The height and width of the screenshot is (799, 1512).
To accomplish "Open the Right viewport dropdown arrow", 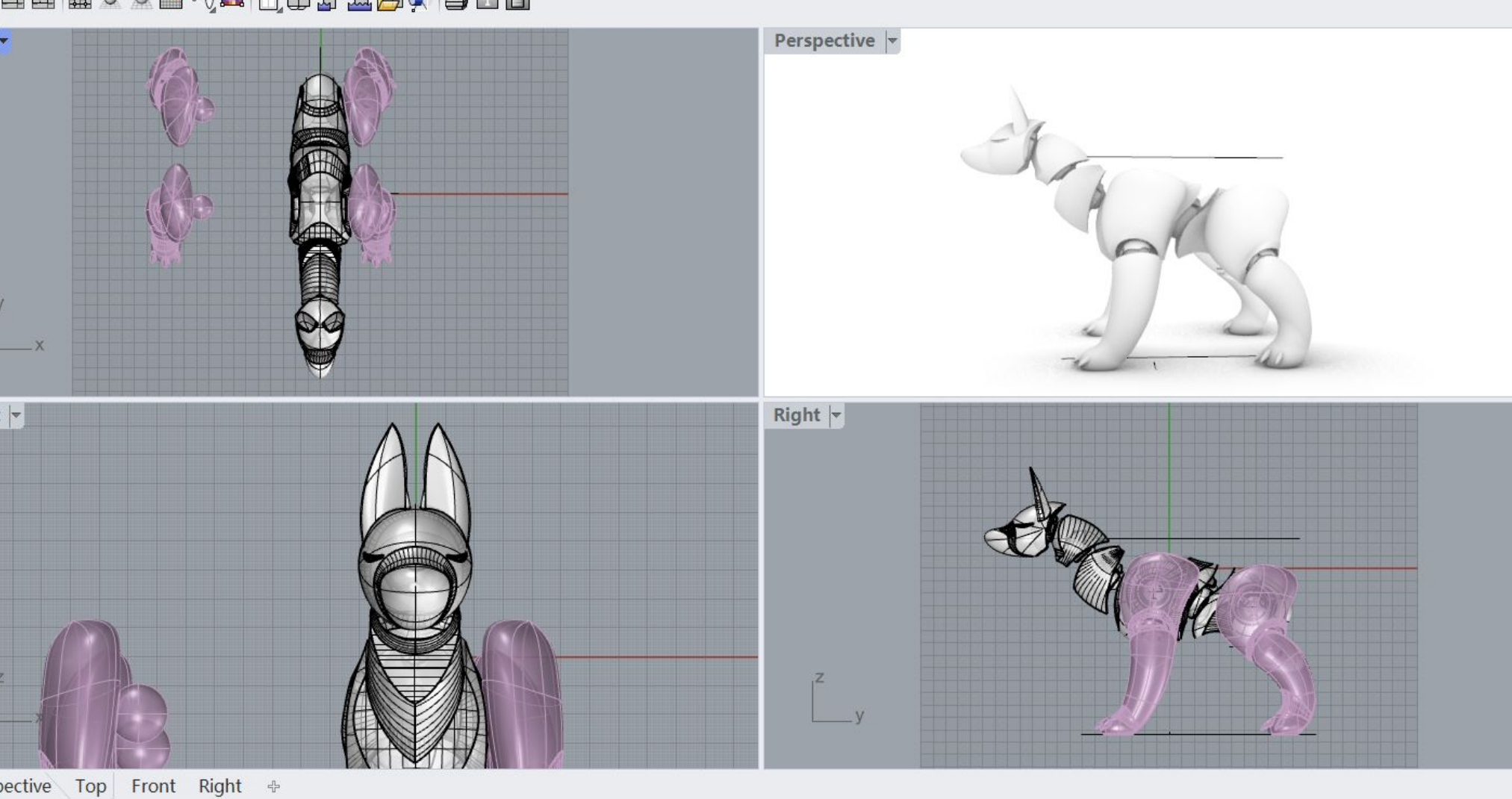I will 836,415.
